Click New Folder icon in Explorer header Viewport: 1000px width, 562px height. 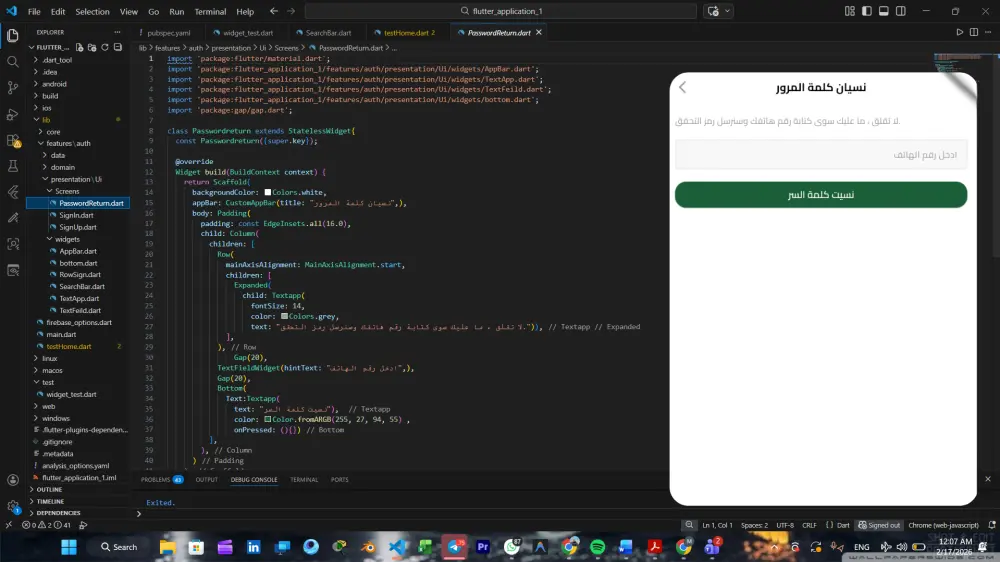(92, 47)
